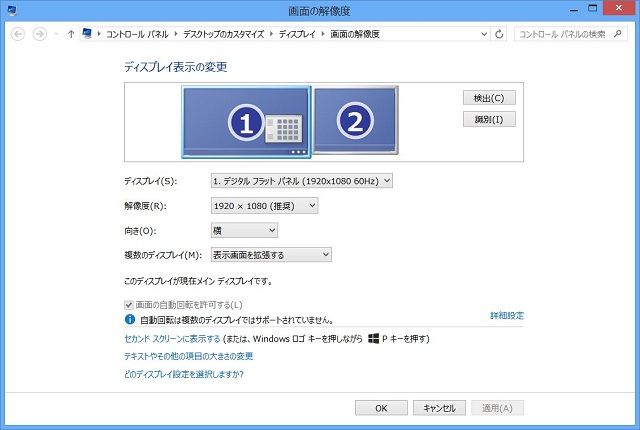The width and height of the screenshot is (640, 430).
Task: Navigate to デスクトップのカスタマイズ breadcrumb
Action: [224, 34]
